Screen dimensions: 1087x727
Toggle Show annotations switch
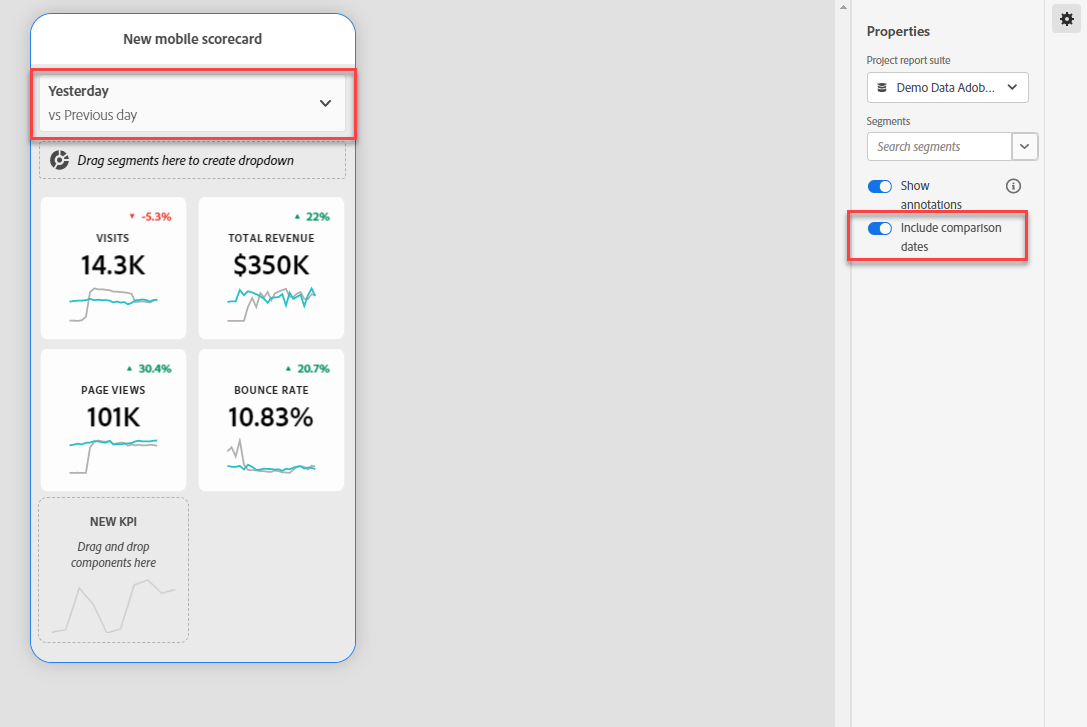pyautogui.click(x=880, y=187)
